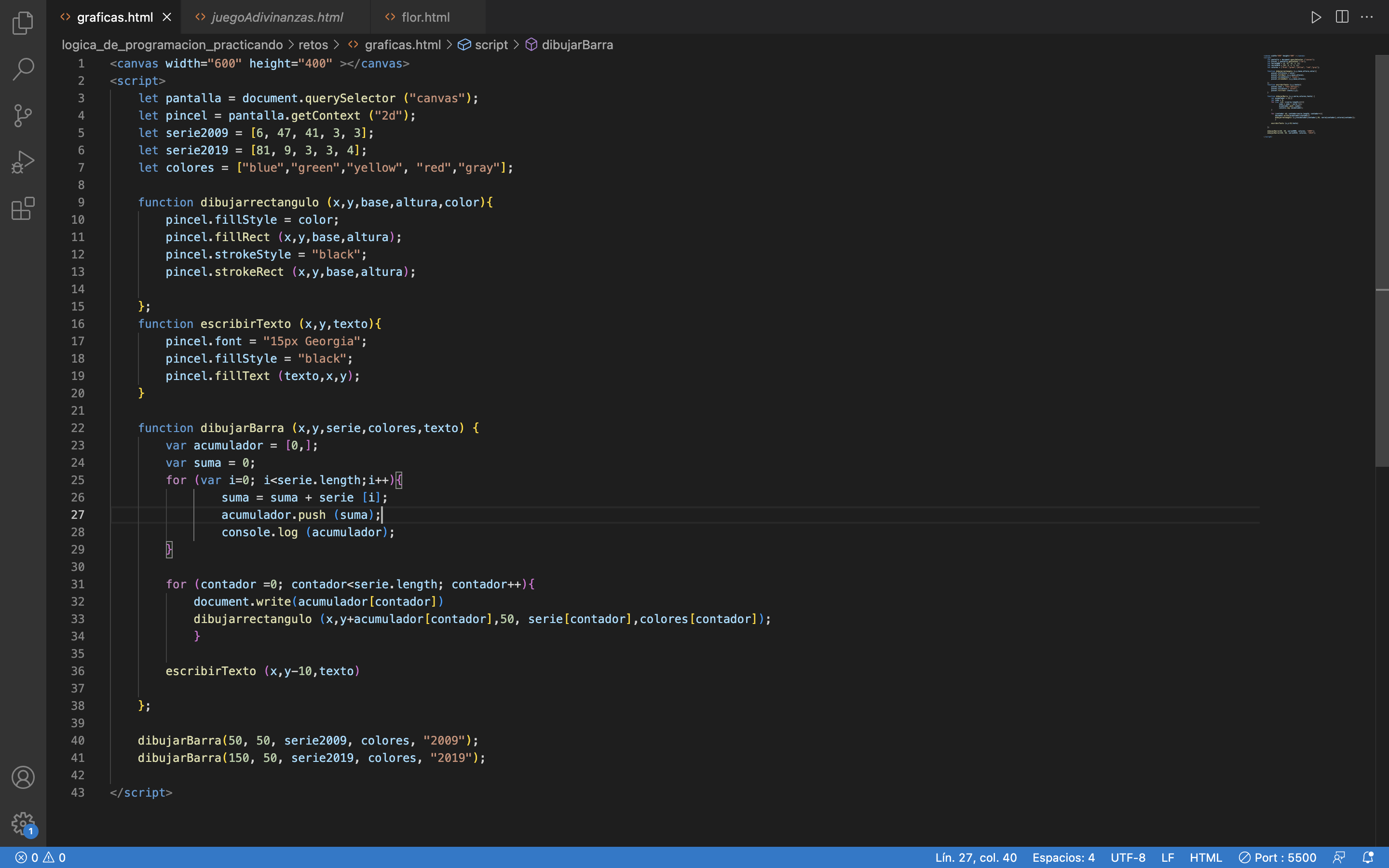Click the 'dibujarrectangulo' function name on line 9
Screen dimensions: 1389x868
click(x=259, y=203)
